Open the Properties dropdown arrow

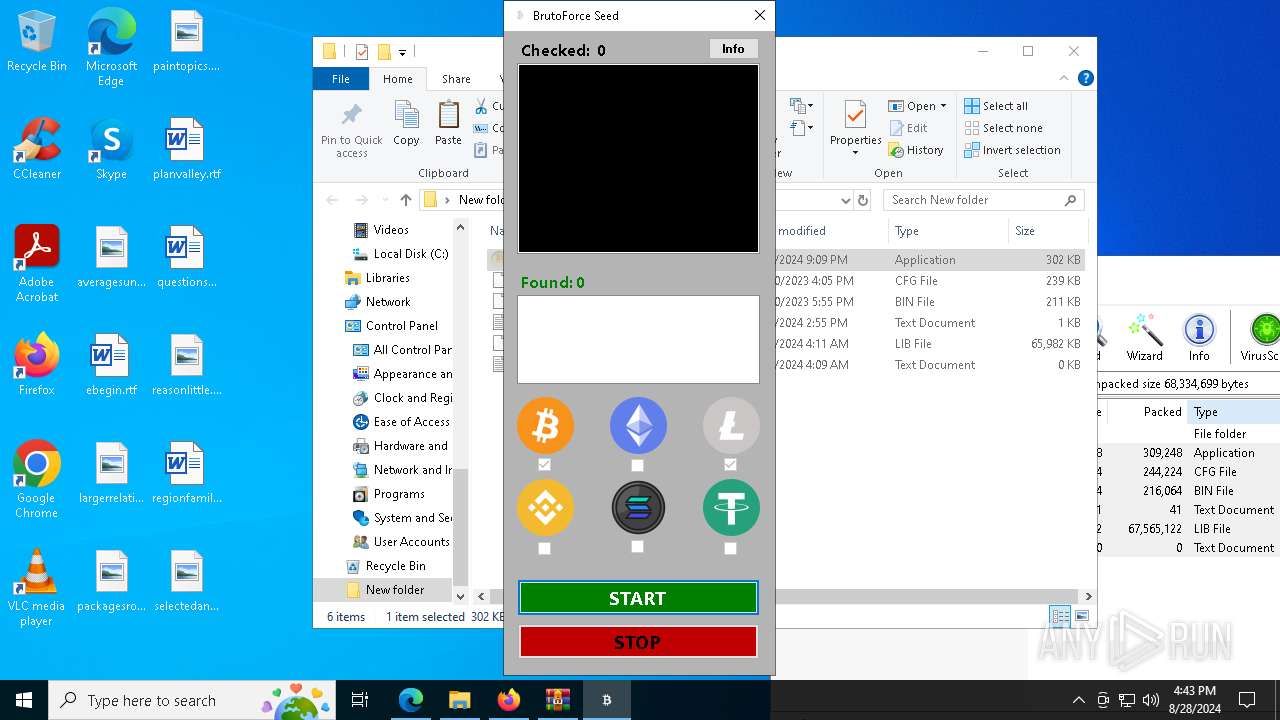point(855,153)
